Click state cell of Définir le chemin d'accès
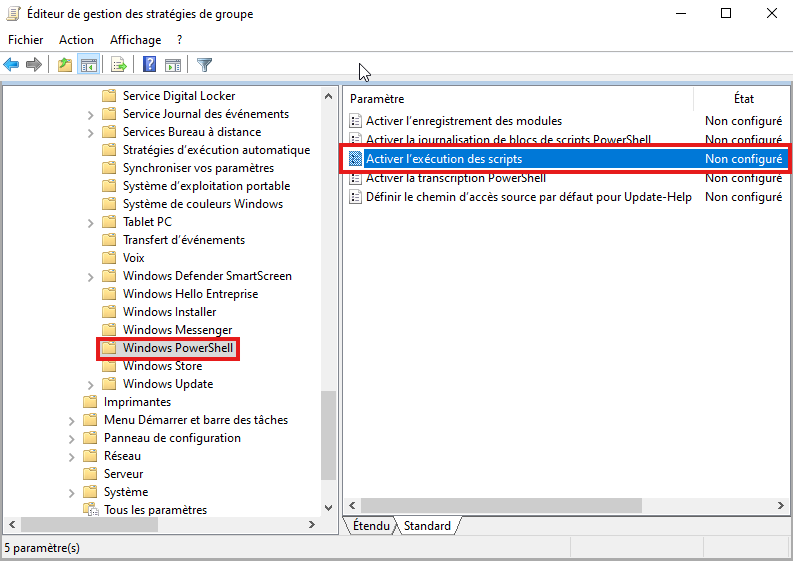Screen dimensions: 793x561 [743, 197]
